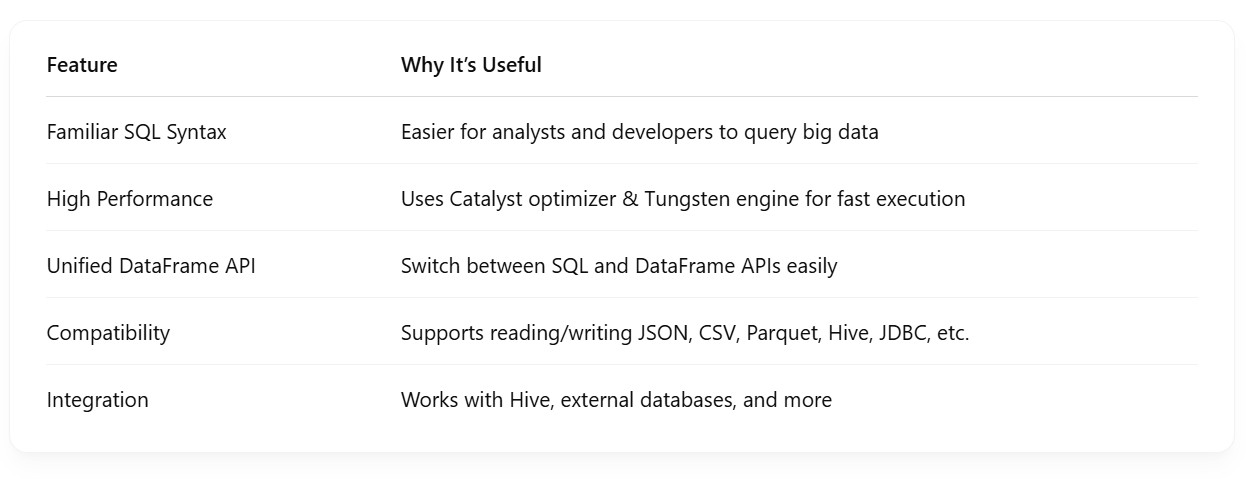Select the High Performance feature cell

pyautogui.click(x=130, y=199)
